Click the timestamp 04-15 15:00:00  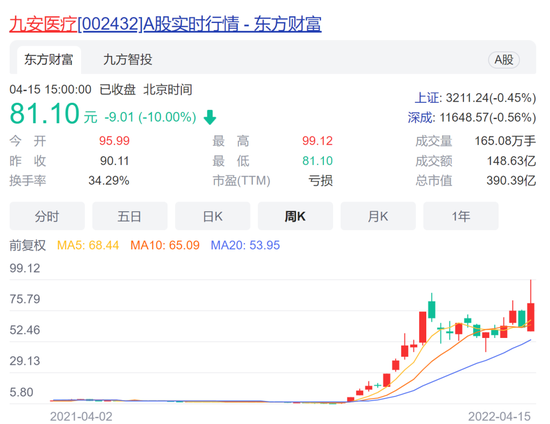[x=51, y=90]
